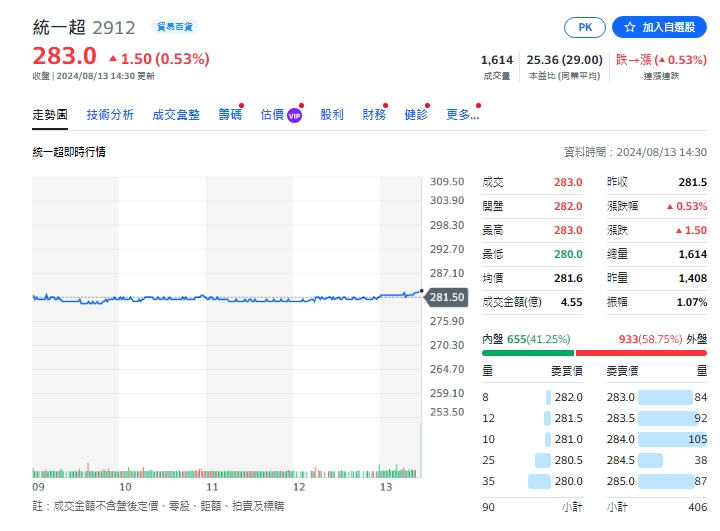Screen dimensions: 720x531
Task: Click the 25.36 (29.00) 本益比 value
Action: pyautogui.click(x=564, y=60)
